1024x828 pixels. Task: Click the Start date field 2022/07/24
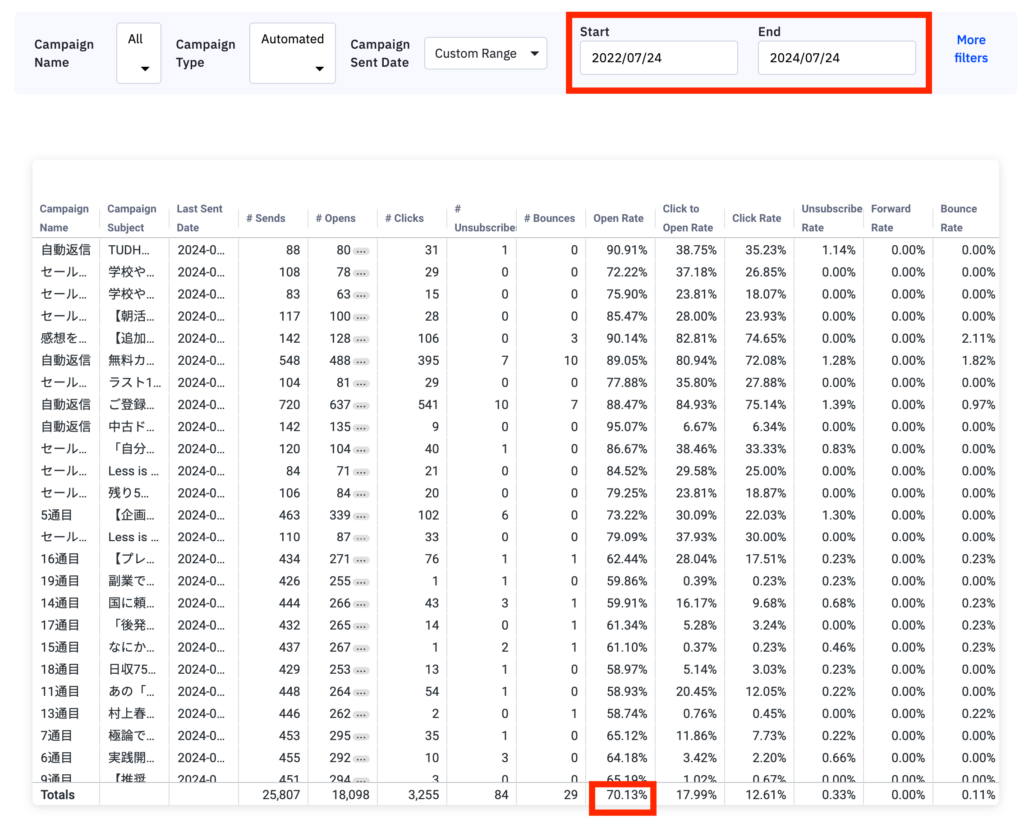[658, 58]
